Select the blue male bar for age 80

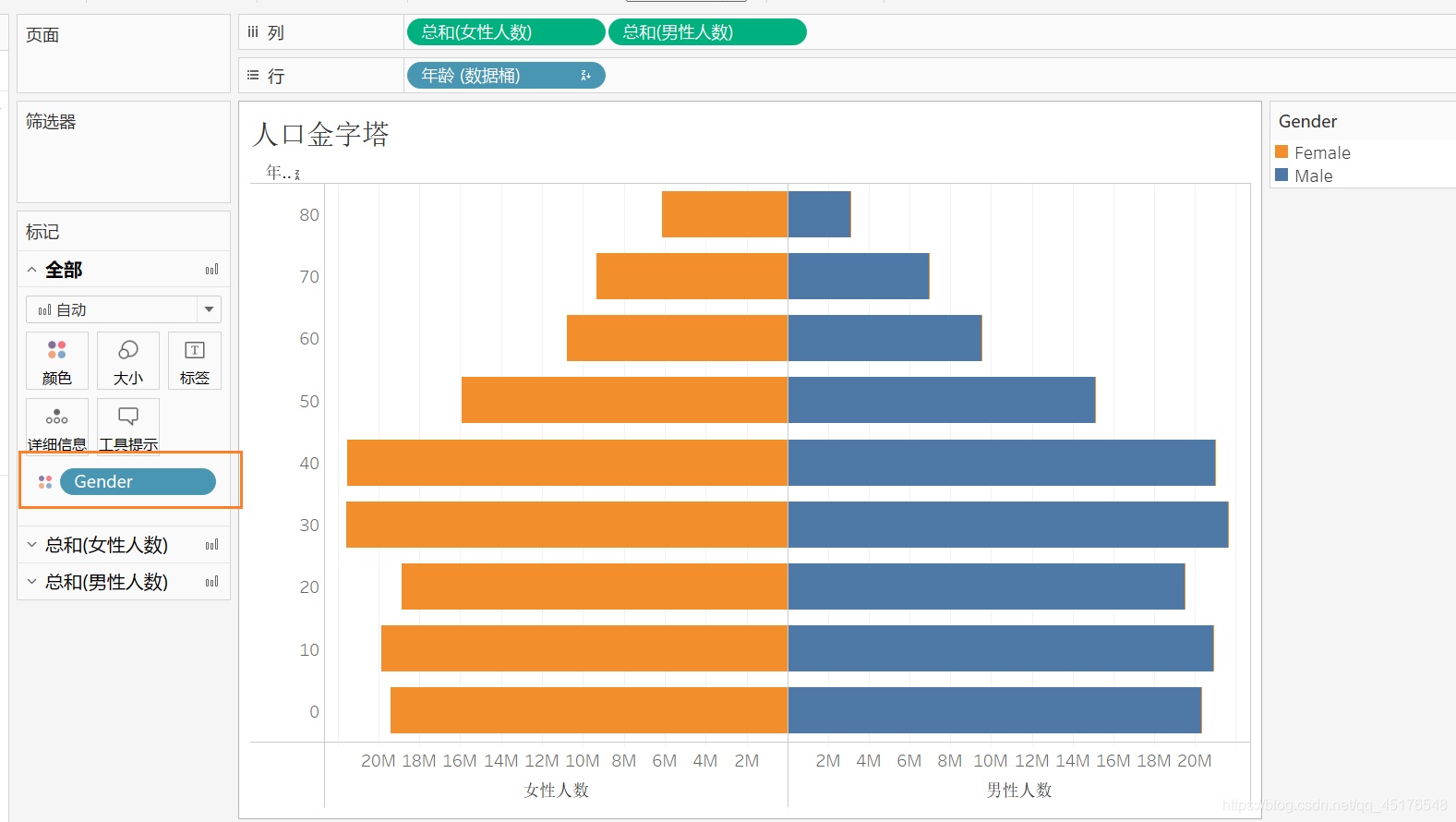(820, 214)
